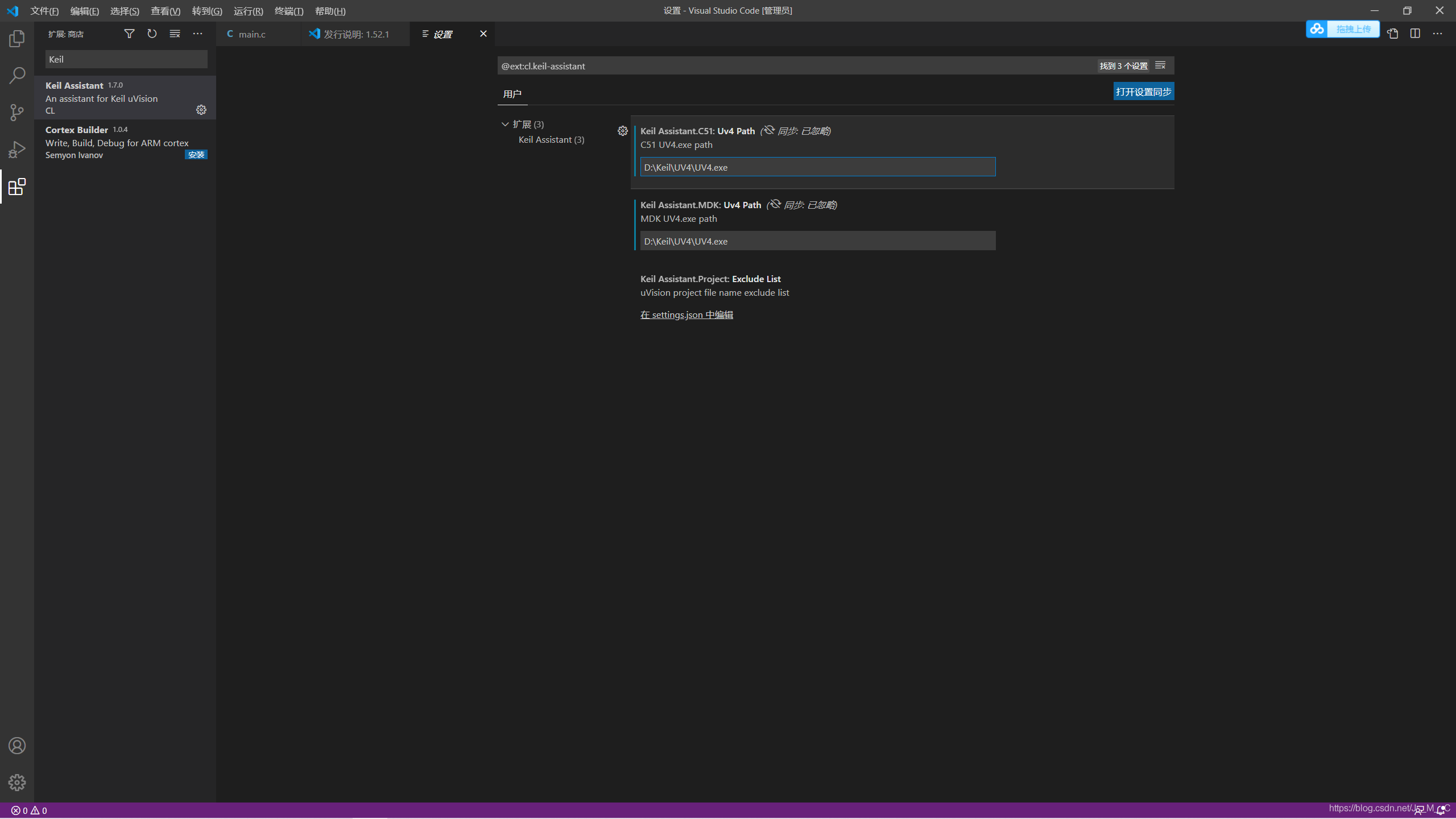Open the Run menu
The width and height of the screenshot is (1456, 819).
[249, 11]
